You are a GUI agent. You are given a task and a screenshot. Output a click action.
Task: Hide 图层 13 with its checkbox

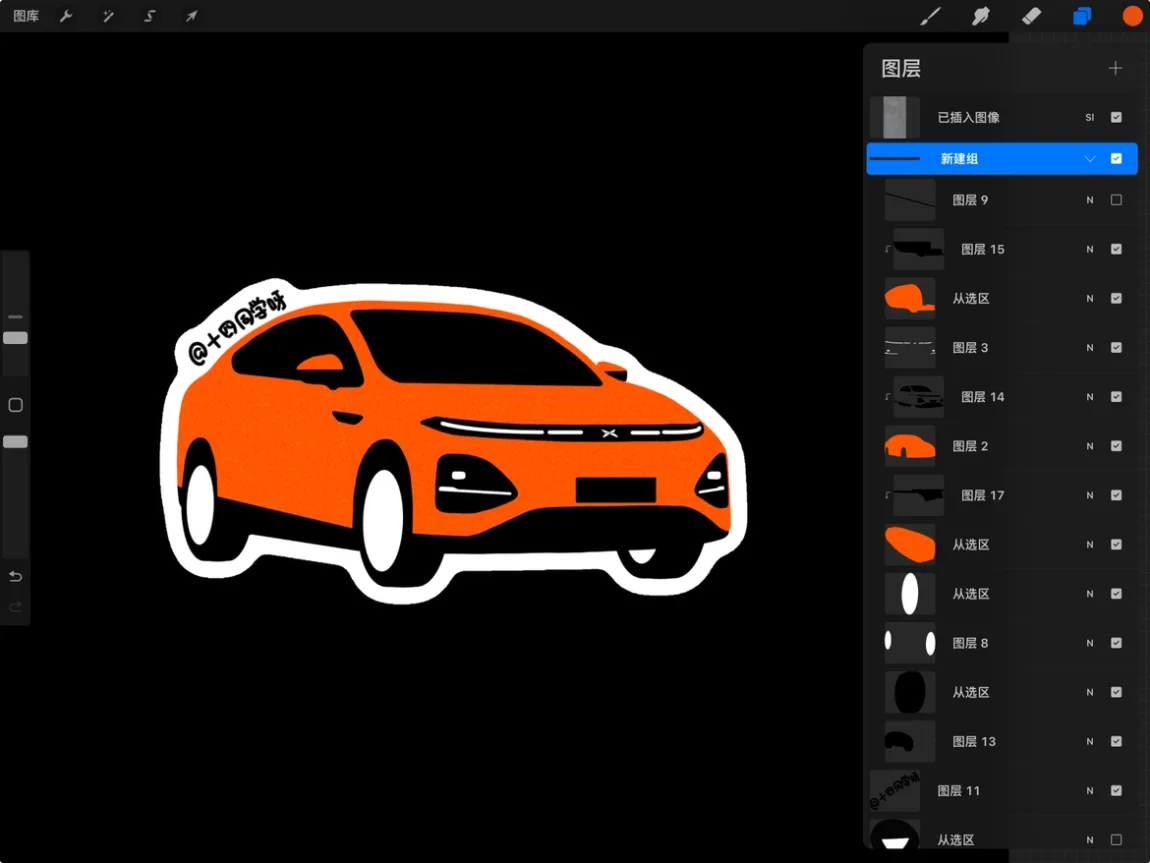click(x=1116, y=741)
